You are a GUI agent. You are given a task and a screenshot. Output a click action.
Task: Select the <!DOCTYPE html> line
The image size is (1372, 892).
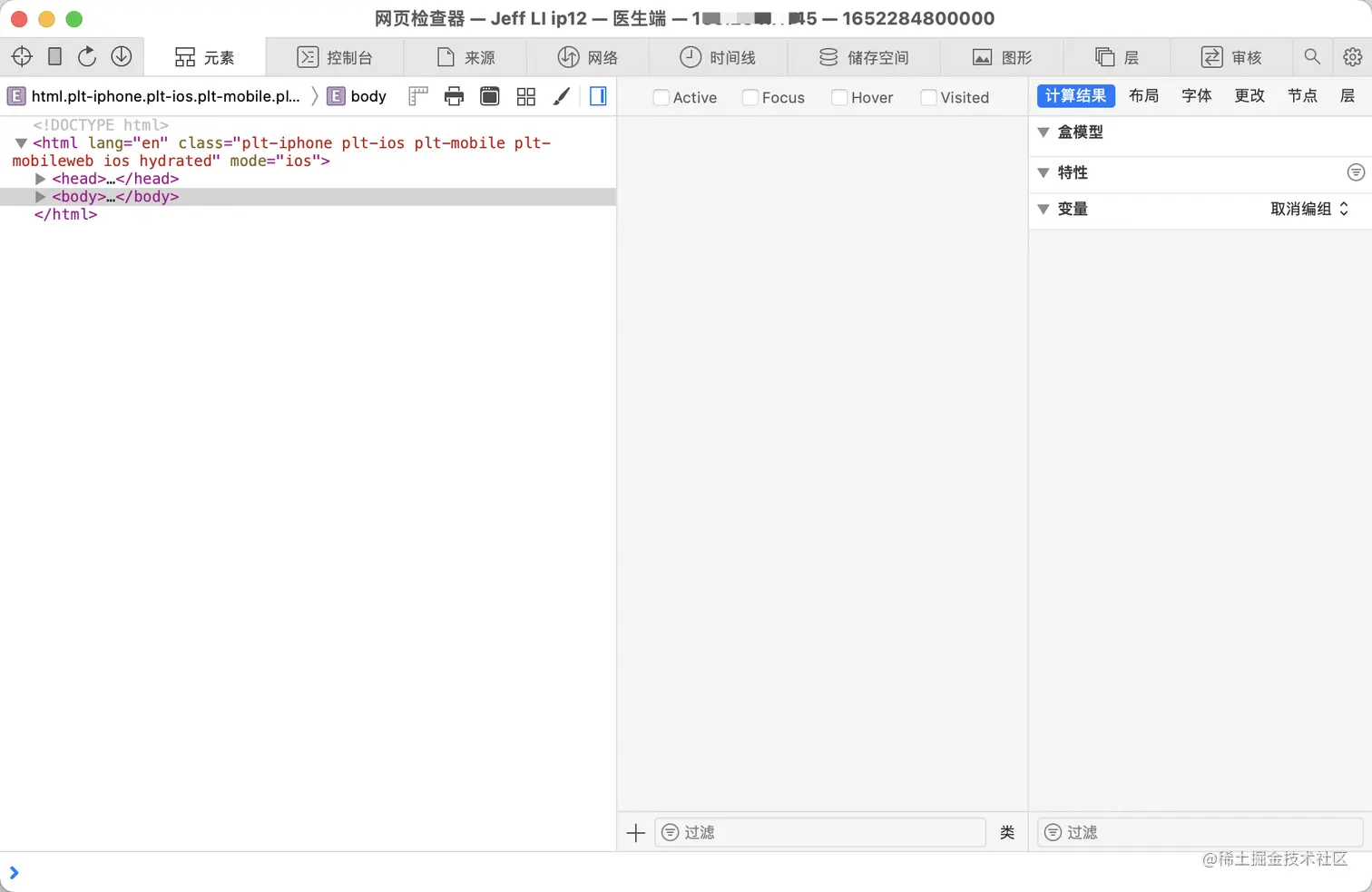(101, 125)
